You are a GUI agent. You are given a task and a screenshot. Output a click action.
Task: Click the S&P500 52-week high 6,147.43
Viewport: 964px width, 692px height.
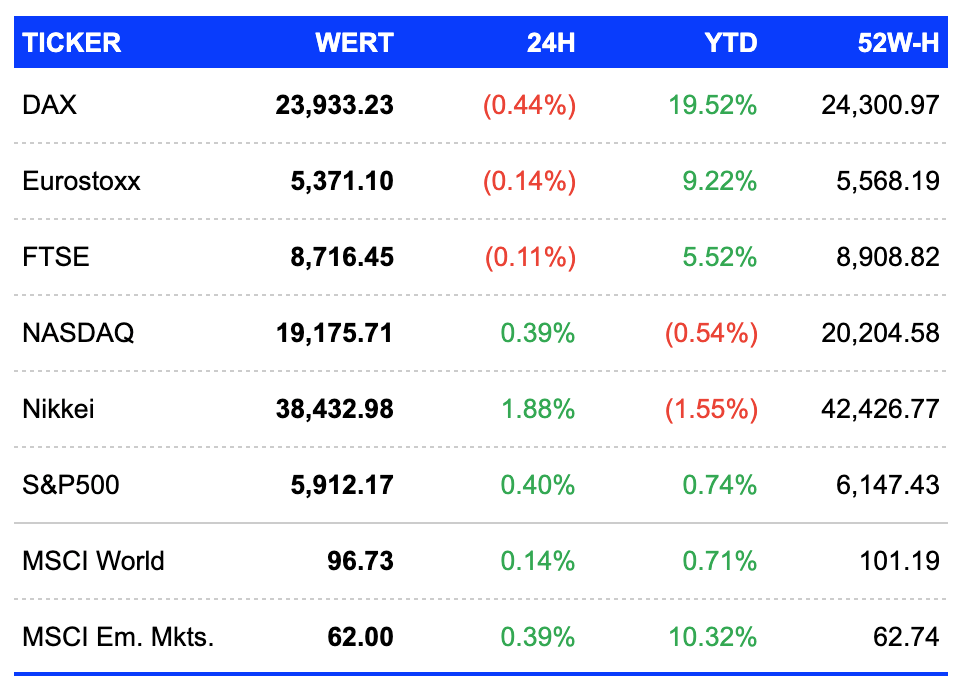pyautogui.click(x=888, y=485)
